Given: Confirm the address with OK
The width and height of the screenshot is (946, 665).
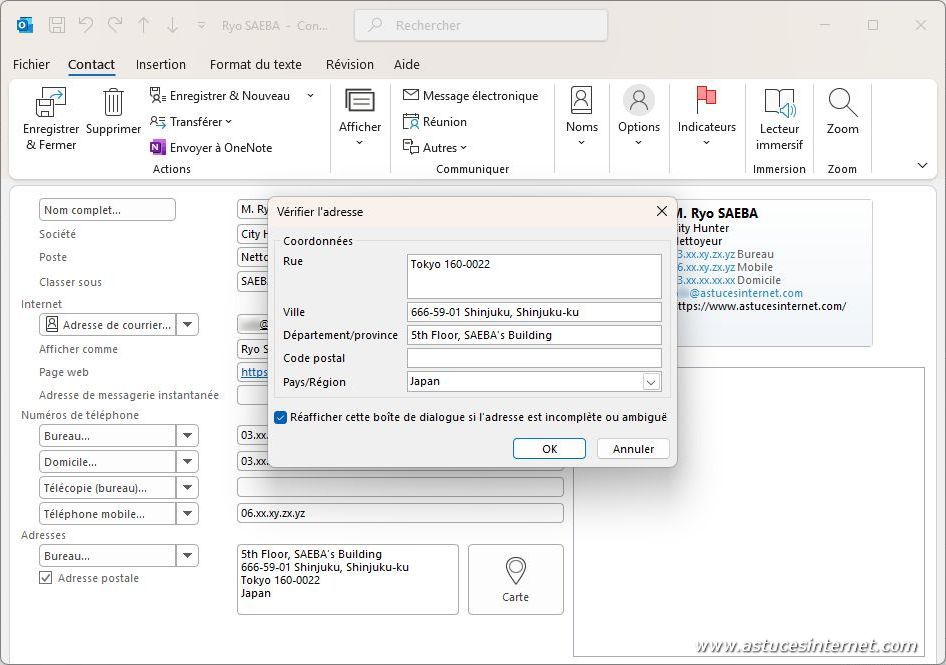Looking at the screenshot, I should [549, 449].
